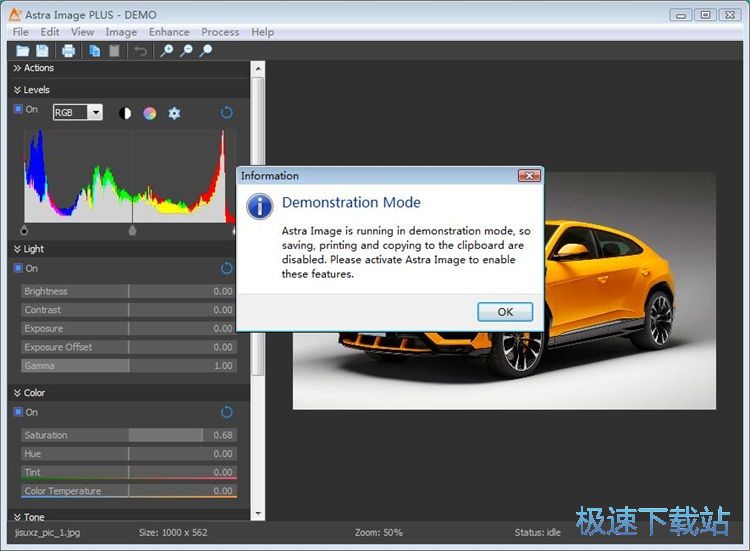Open the Help menu
The width and height of the screenshot is (750, 551).
263,32
